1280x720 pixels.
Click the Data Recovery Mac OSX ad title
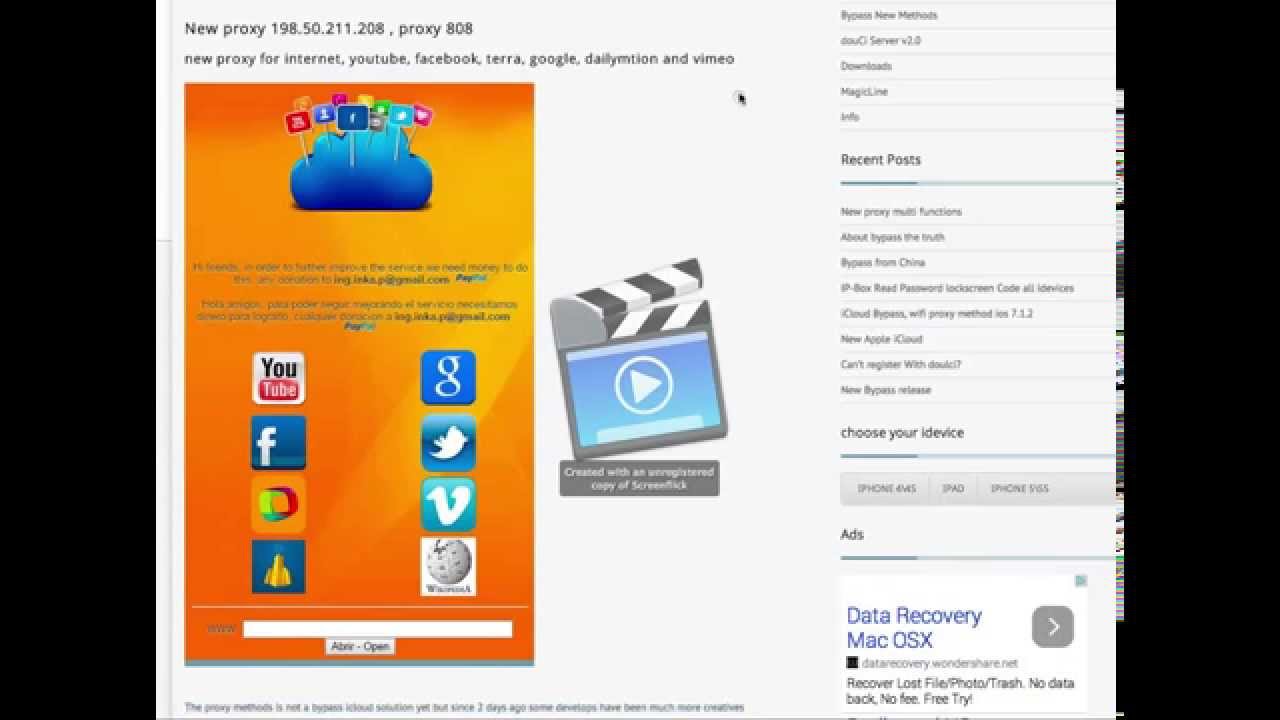pyautogui.click(x=914, y=628)
